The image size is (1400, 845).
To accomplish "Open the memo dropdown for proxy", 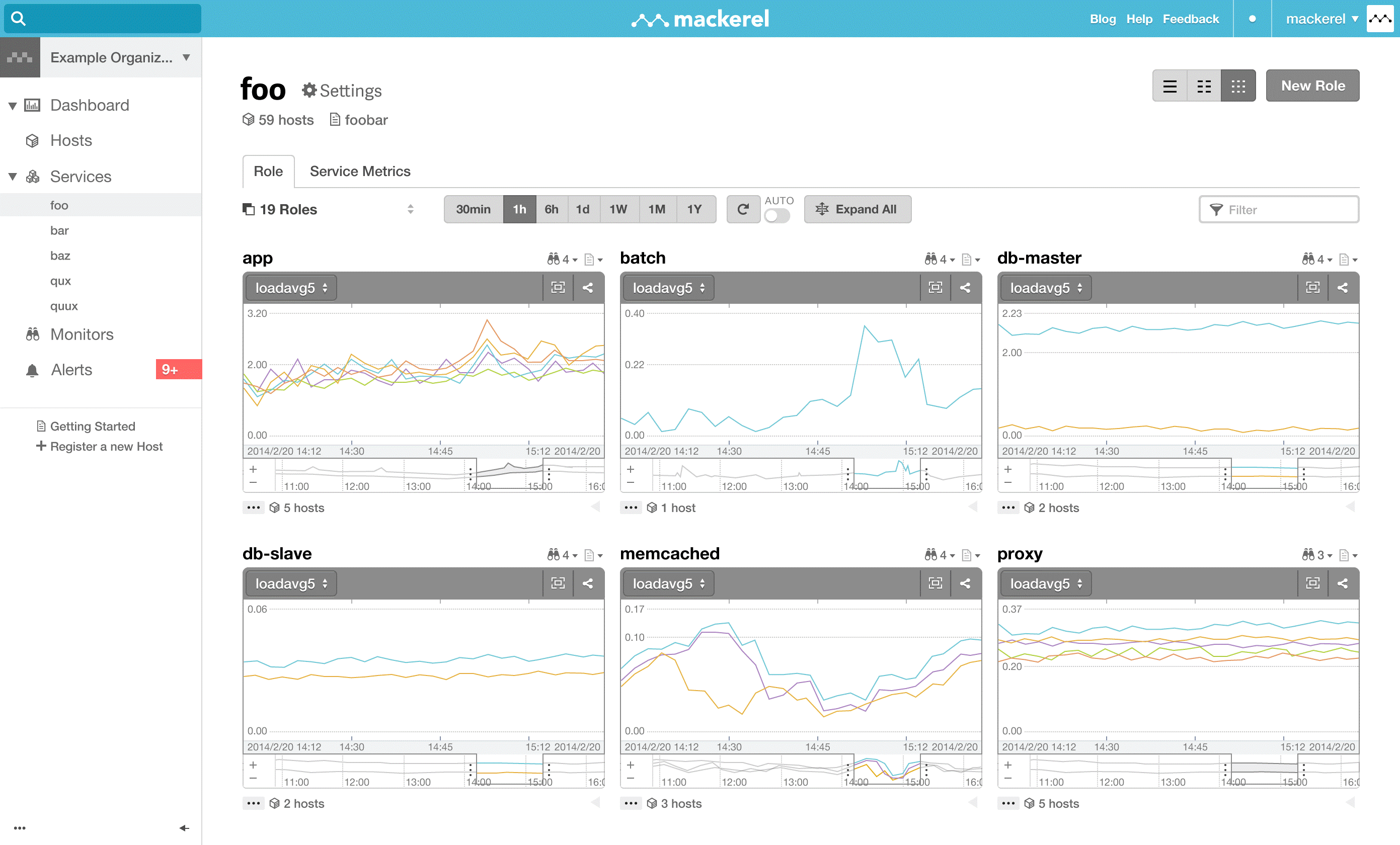I will [x=1349, y=555].
